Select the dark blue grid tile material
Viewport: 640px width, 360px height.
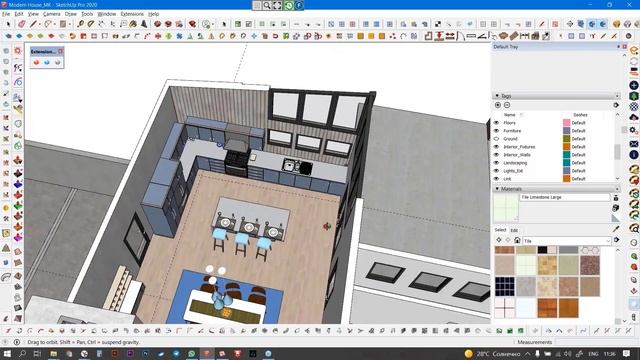click(505, 287)
